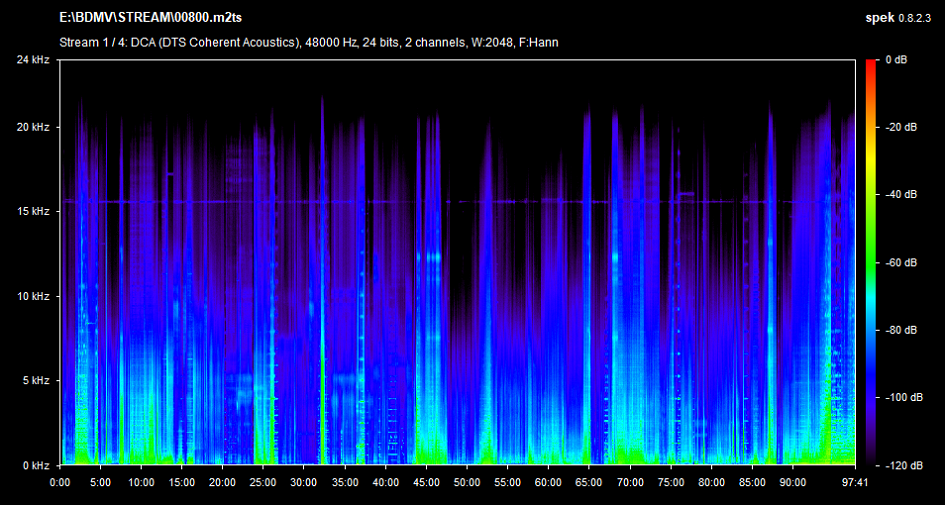Click the 0 dB scale label
Image resolution: width=945 pixels, height=505 pixels.
[896, 60]
